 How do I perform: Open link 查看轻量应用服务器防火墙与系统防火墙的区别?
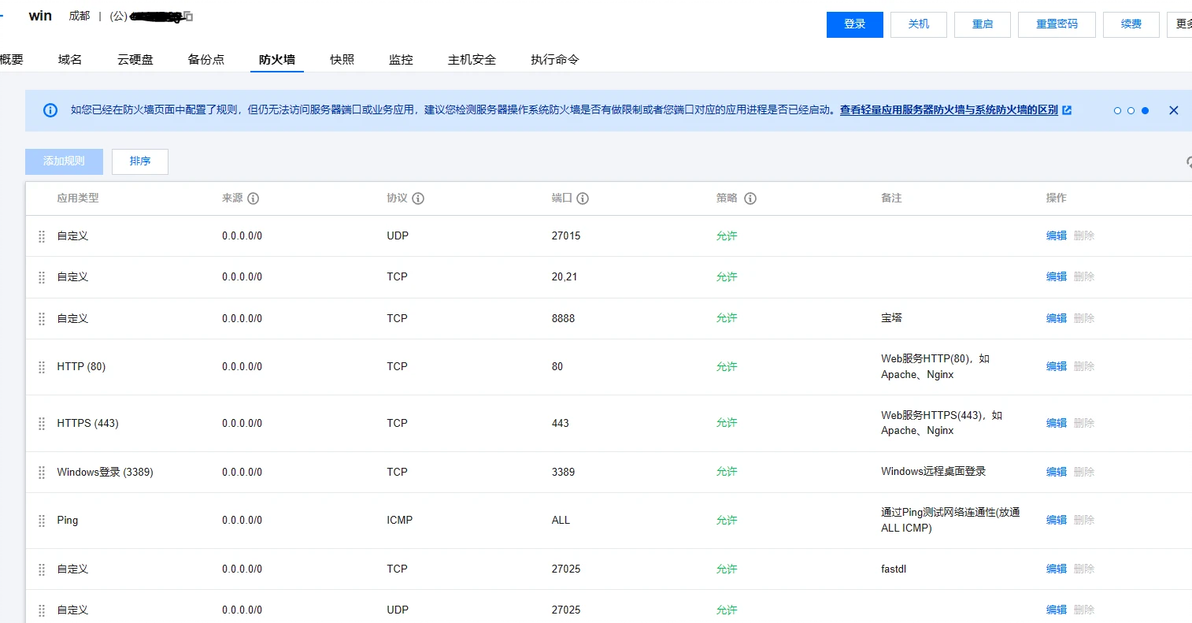(949, 110)
